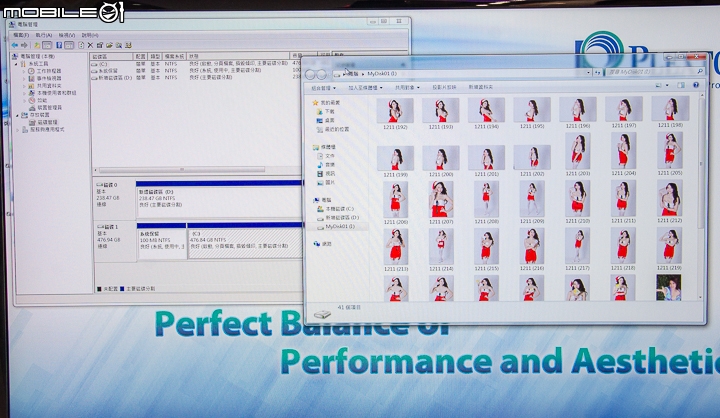Click horizontal scrollbar below the volume list

(182, 169)
